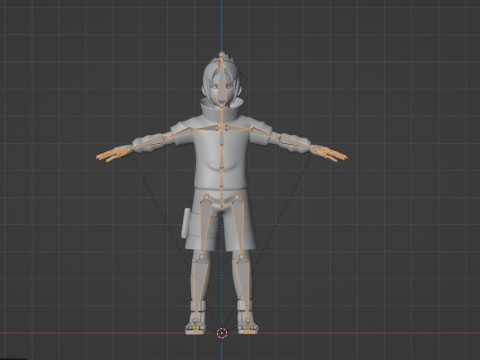Select the hand finger bones on viewer's left

point(113,154)
